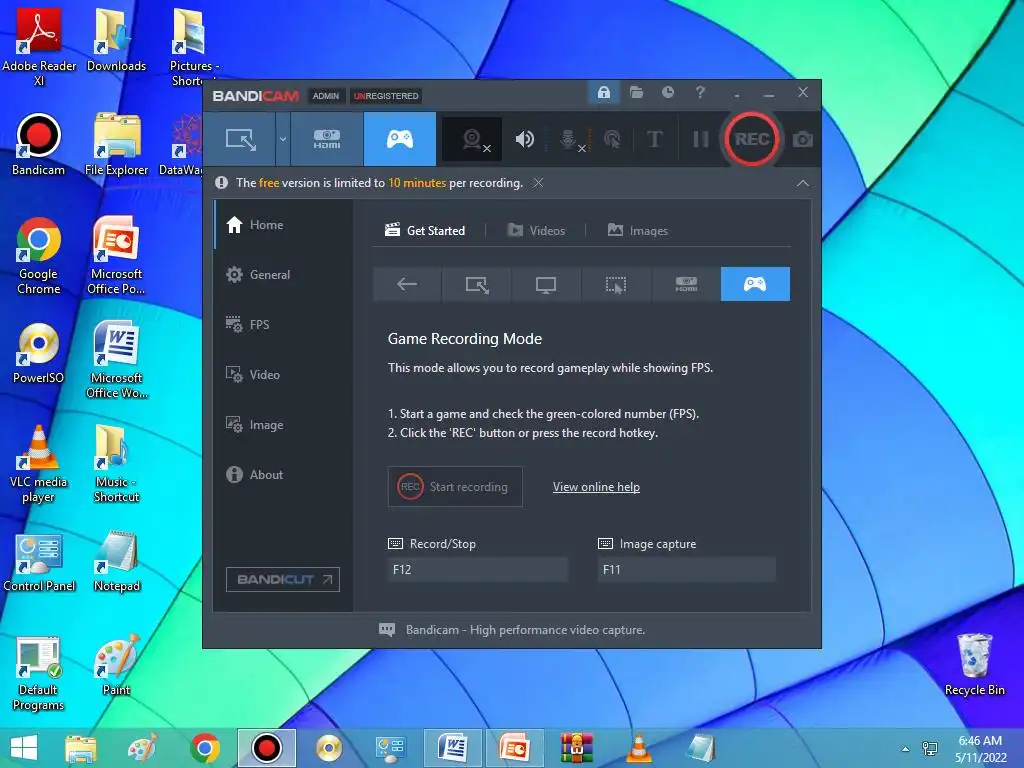
Task: Select around mouse mode icon
Action: tap(616, 284)
